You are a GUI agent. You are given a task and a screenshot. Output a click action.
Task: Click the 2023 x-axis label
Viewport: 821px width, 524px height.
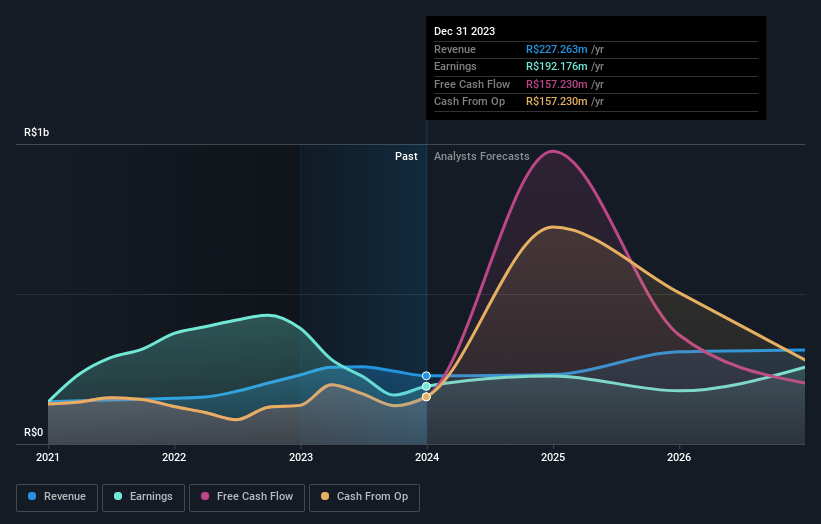pos(301,458)
